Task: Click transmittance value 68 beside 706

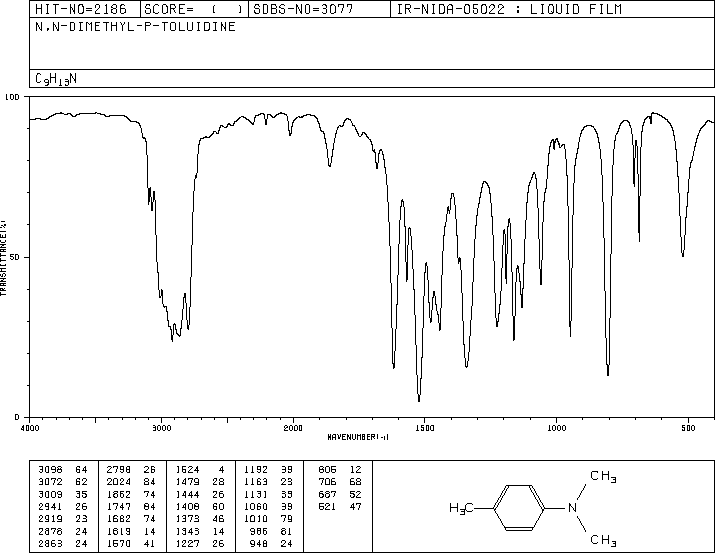Action: click(x=355, y=482)
